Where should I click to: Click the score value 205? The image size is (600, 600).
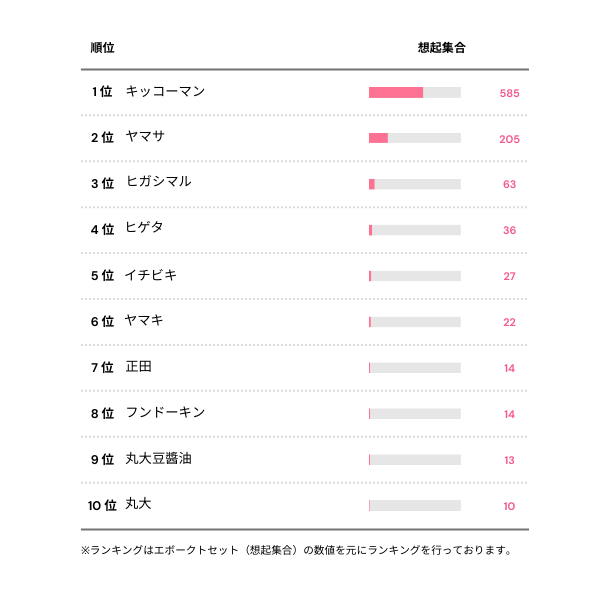509,139
